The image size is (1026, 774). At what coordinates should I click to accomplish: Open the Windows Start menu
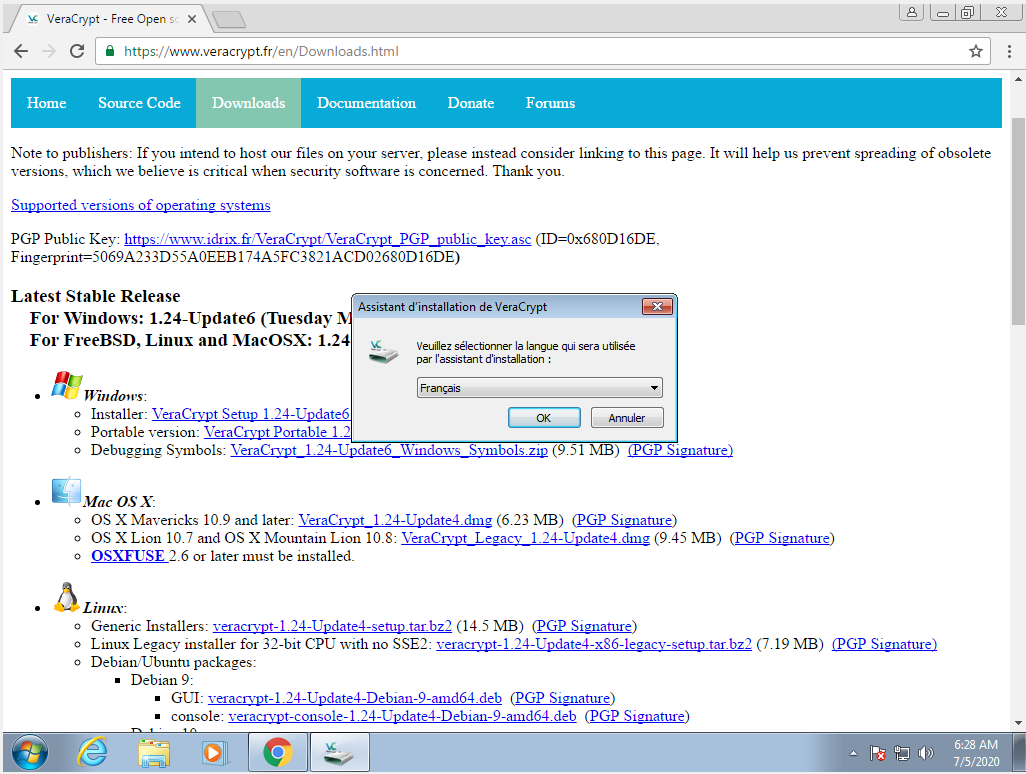click(29, 753)
